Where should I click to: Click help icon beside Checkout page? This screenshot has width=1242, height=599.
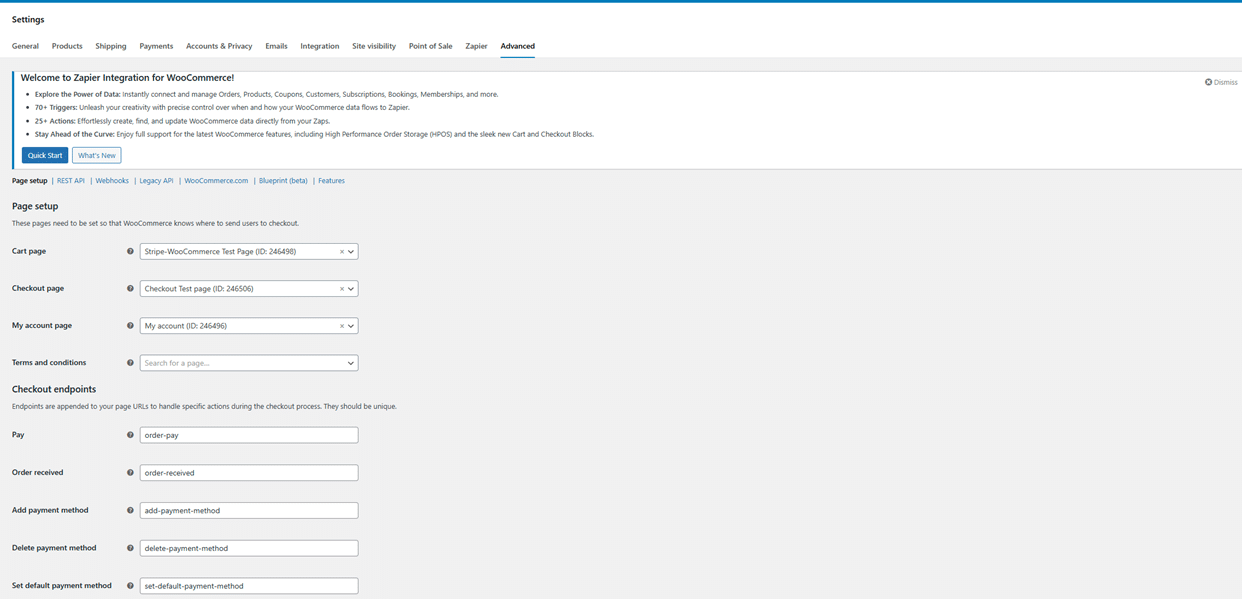(130, 289)
